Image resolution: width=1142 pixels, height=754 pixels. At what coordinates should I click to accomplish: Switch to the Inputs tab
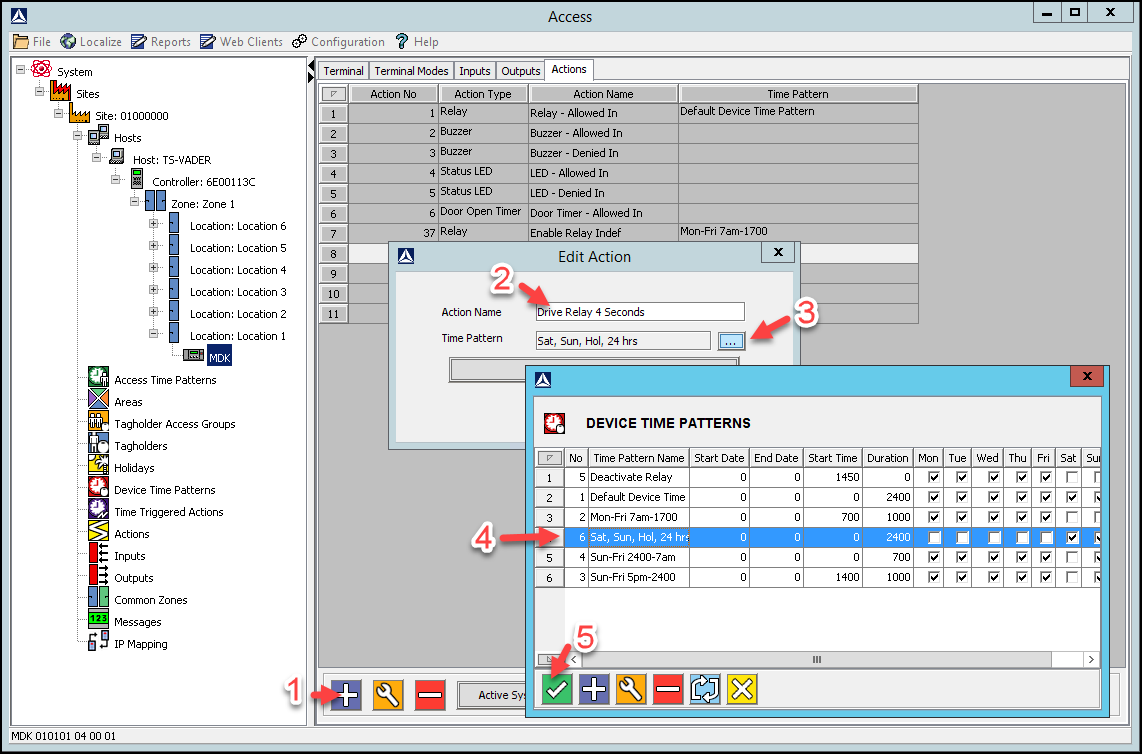coord(475,71)
